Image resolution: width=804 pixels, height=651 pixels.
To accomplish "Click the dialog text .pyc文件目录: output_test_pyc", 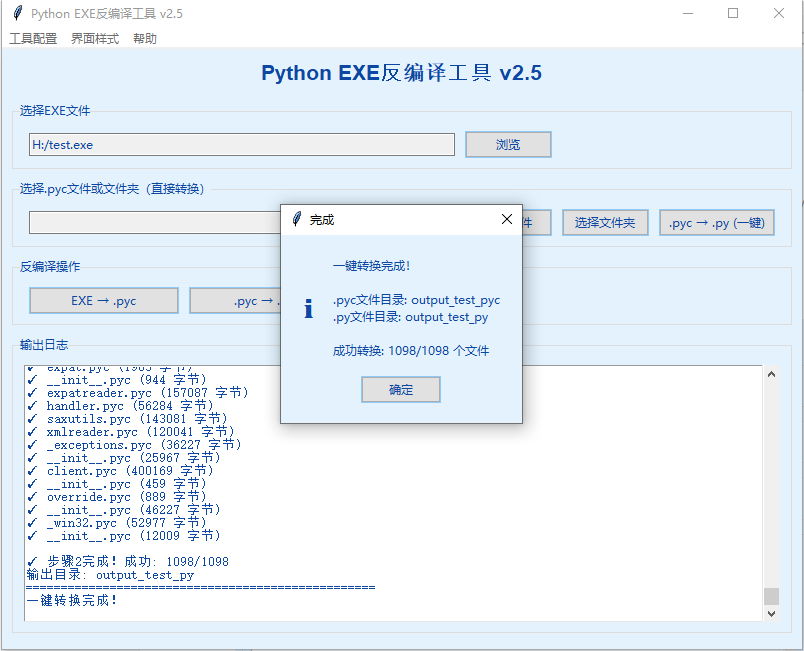I will pyautogui.click(x=416, y=300).
